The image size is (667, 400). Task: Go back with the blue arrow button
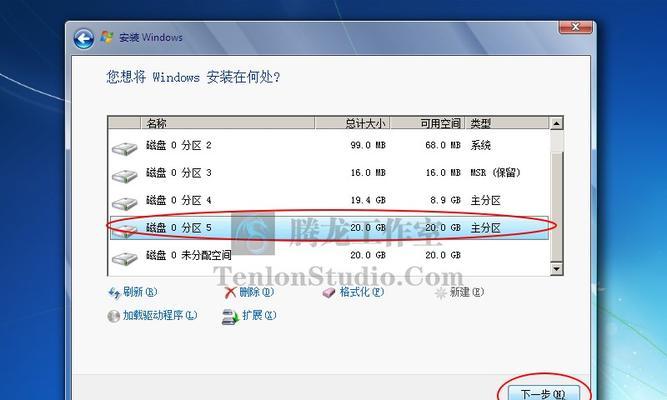83,39
